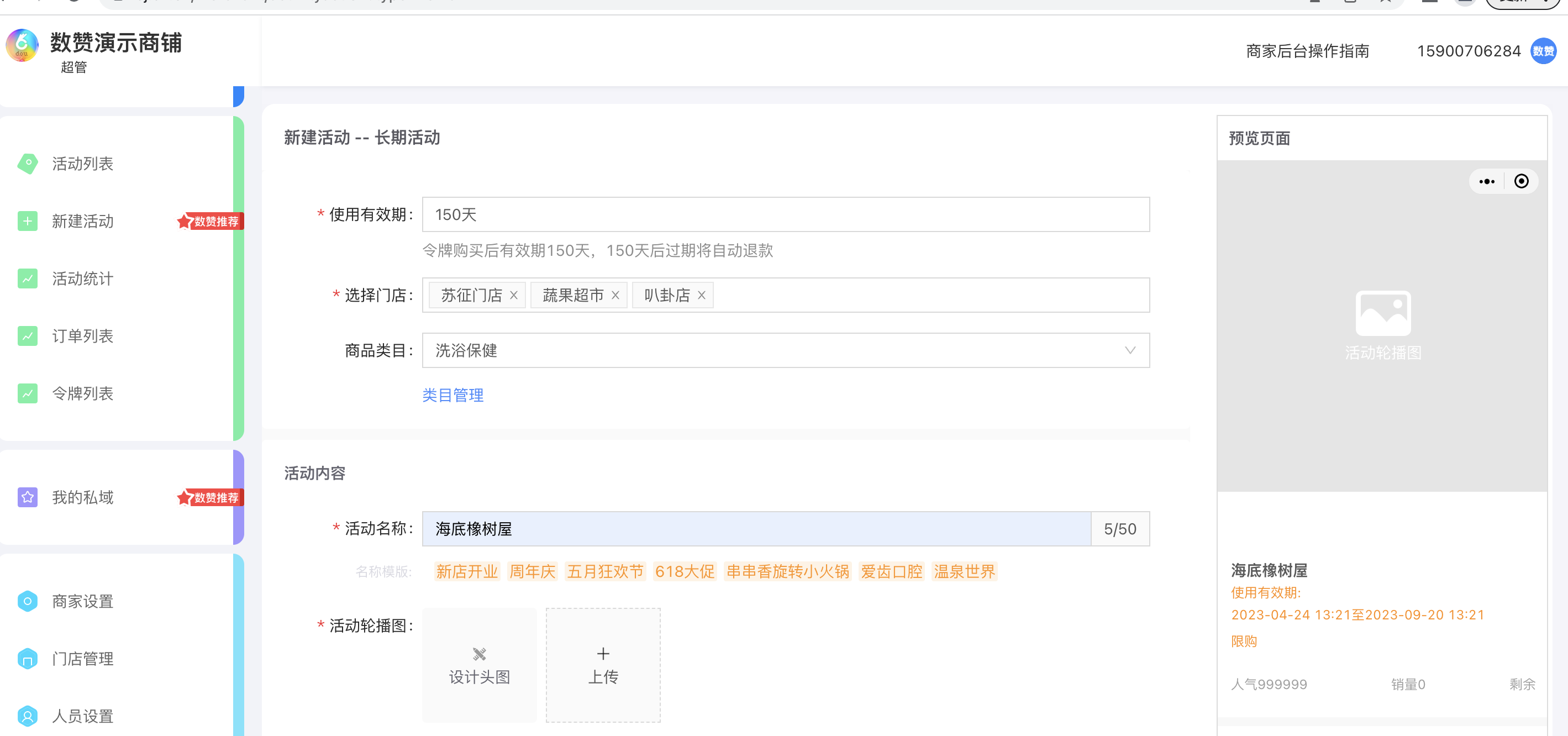This screenshot has height=736, width=1568.
Task: Apply the 周年庆 name template
Action: [x=532, y=572]
